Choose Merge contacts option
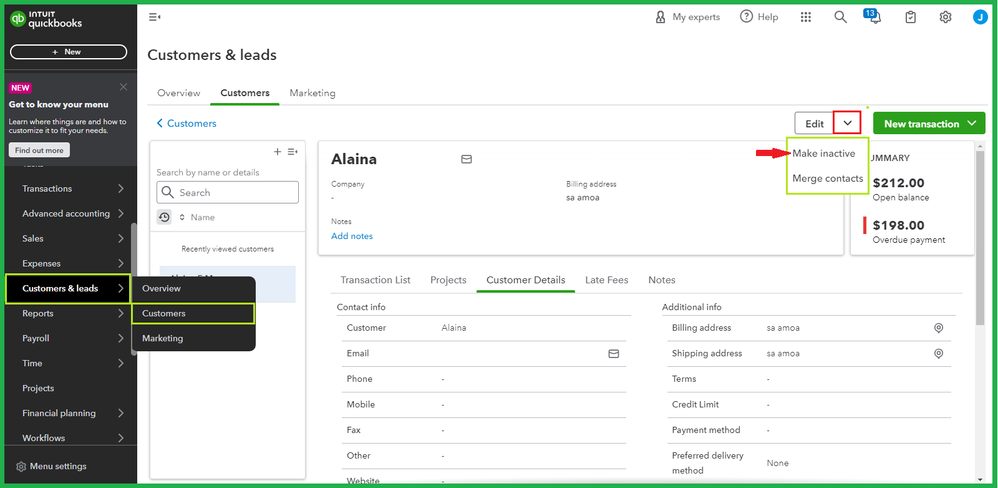The width and height of the screenshot is (998, 488). click(827, 179)
